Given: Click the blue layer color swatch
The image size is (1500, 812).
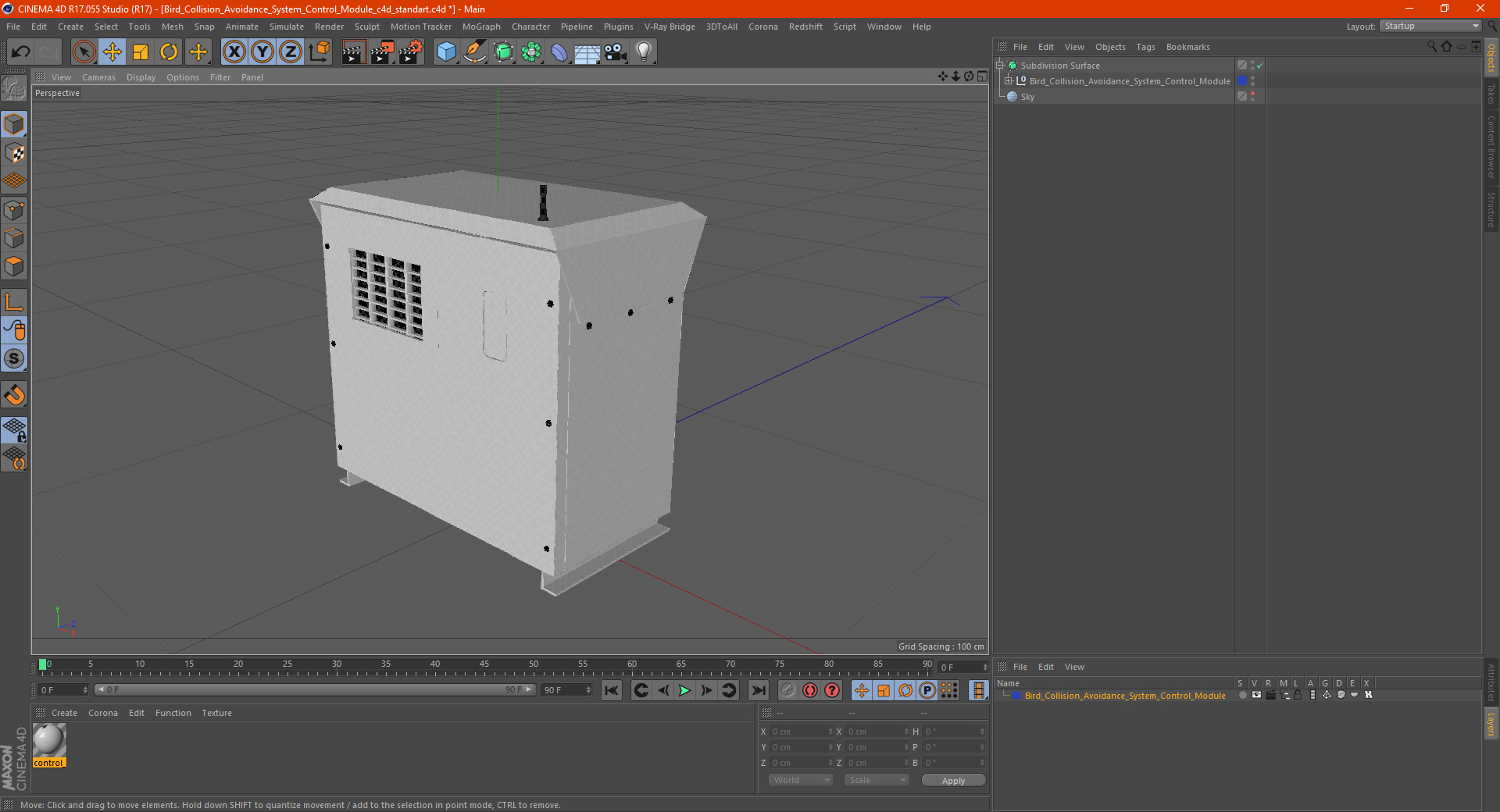Looking at the screenshot, I should point(1016,696).
